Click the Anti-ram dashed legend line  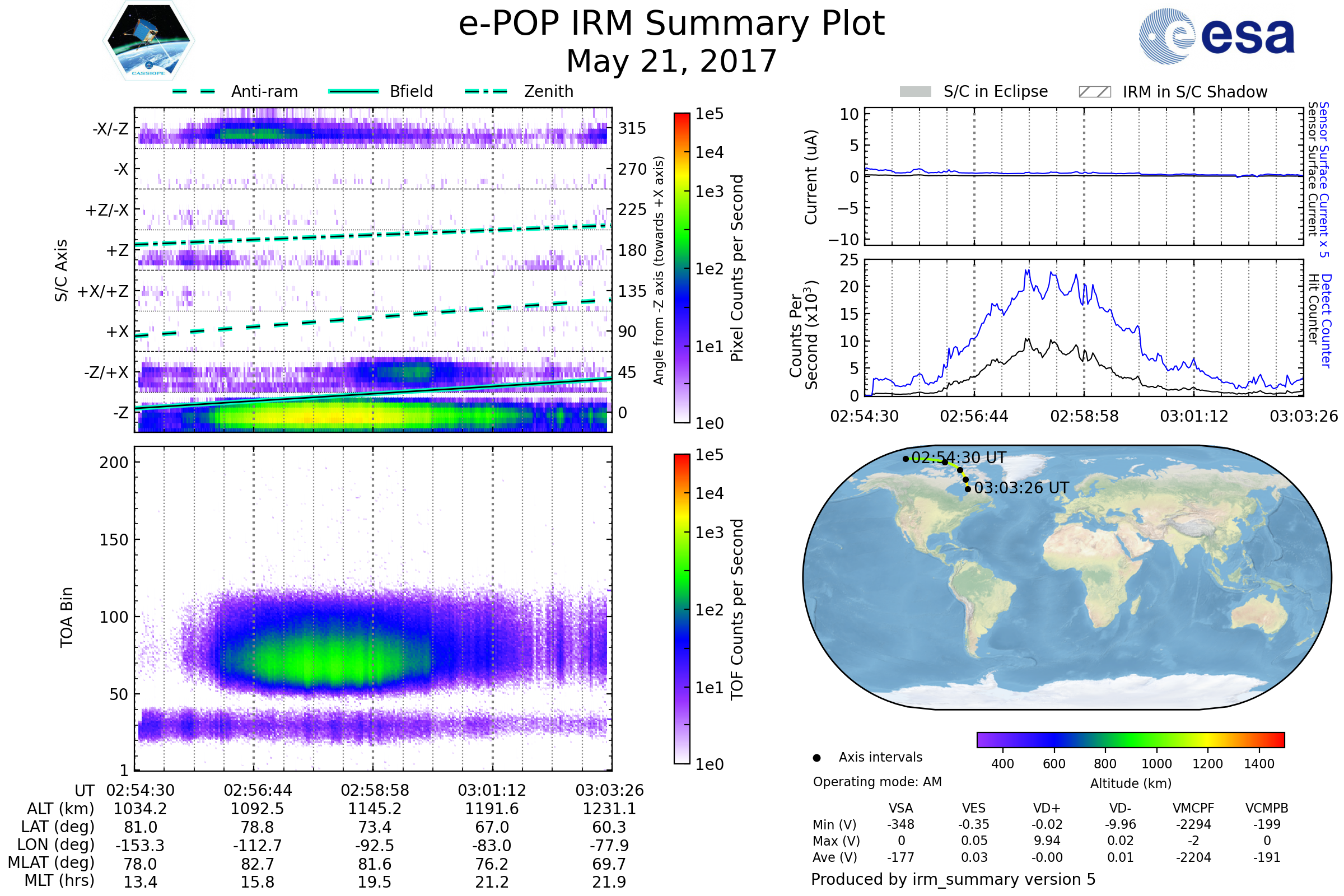coord(194,91)
